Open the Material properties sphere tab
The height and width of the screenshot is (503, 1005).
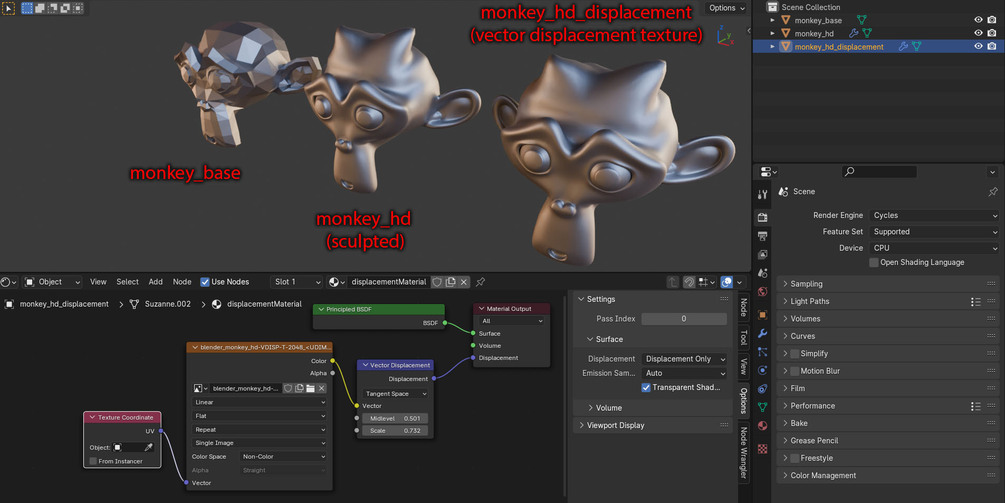(763, 425)
